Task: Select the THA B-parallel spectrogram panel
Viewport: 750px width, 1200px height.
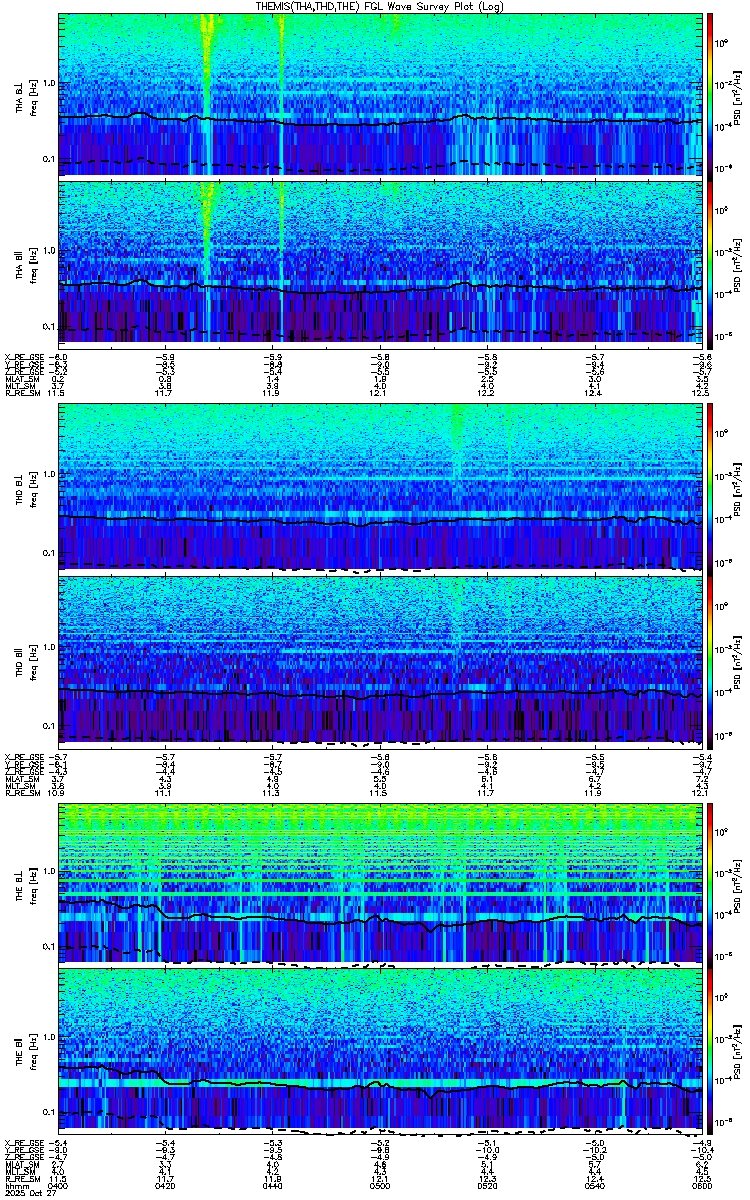Action: (x=379, y=260)
